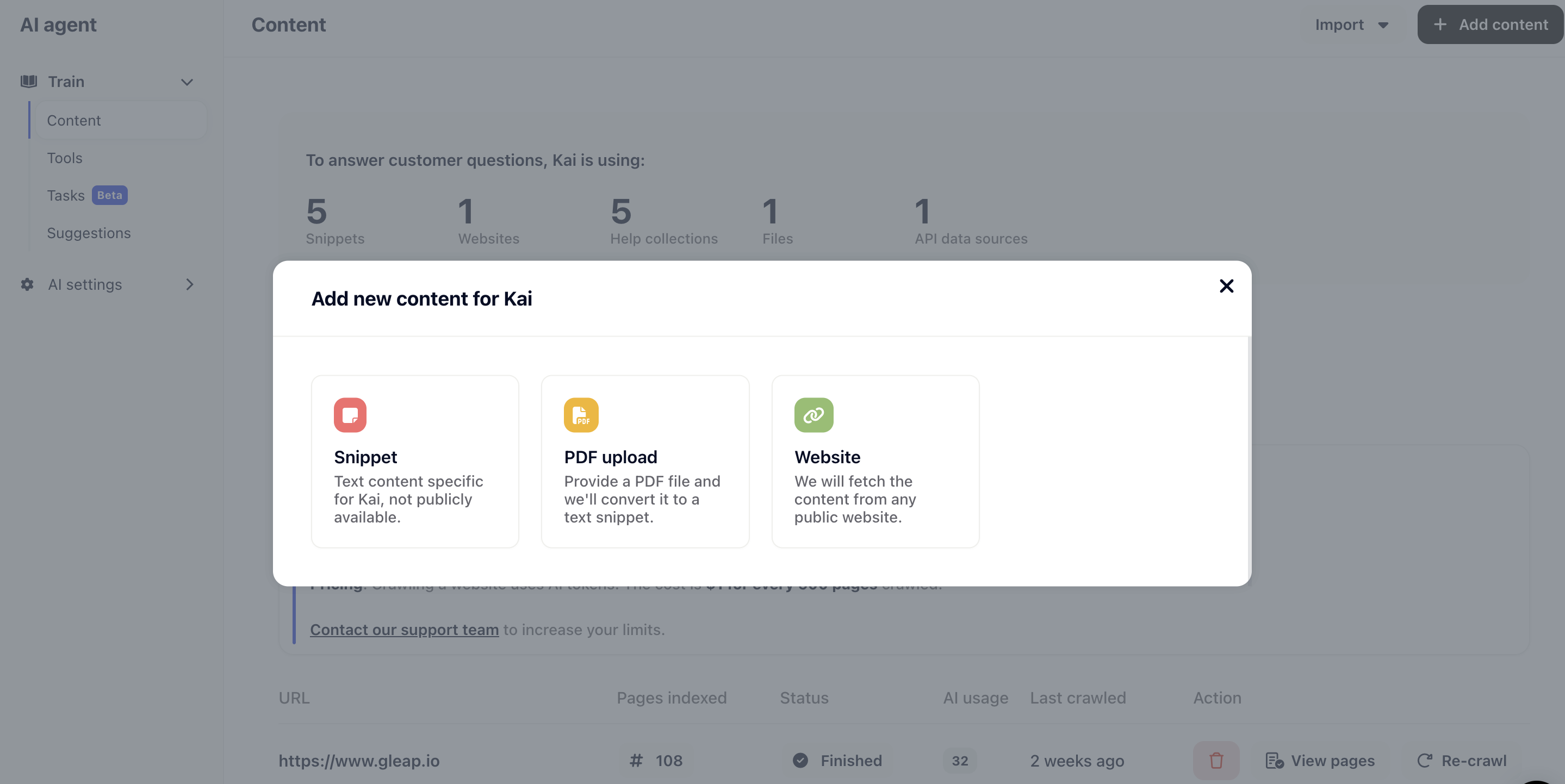1565x784 pixels.
Task: Click the Train book icon
Action: point(29,82)
